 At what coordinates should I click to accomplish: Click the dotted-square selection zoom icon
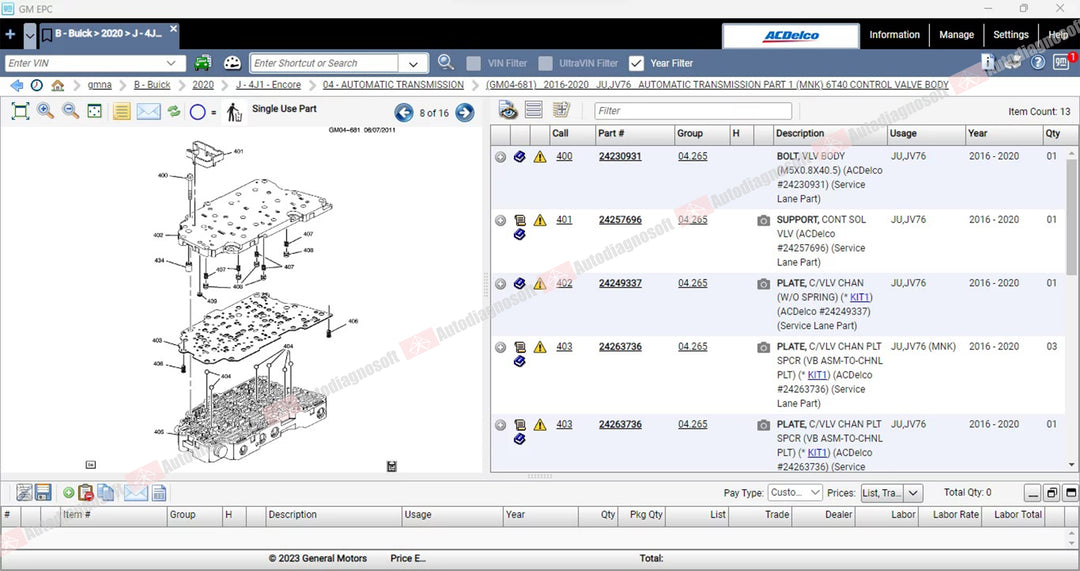pyautogui.click(x=94, y=111)
